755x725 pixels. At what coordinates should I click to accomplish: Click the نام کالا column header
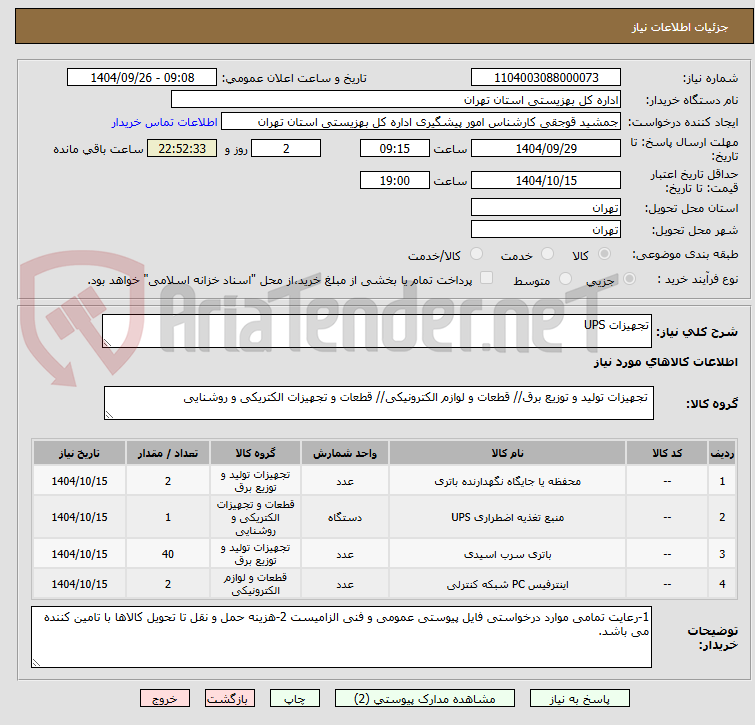508,453
